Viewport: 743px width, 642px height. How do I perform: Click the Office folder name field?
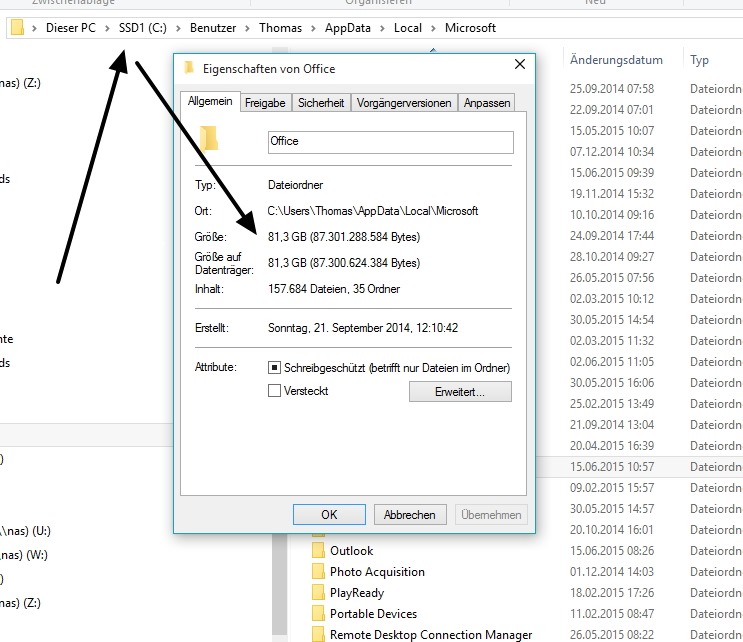389,141
